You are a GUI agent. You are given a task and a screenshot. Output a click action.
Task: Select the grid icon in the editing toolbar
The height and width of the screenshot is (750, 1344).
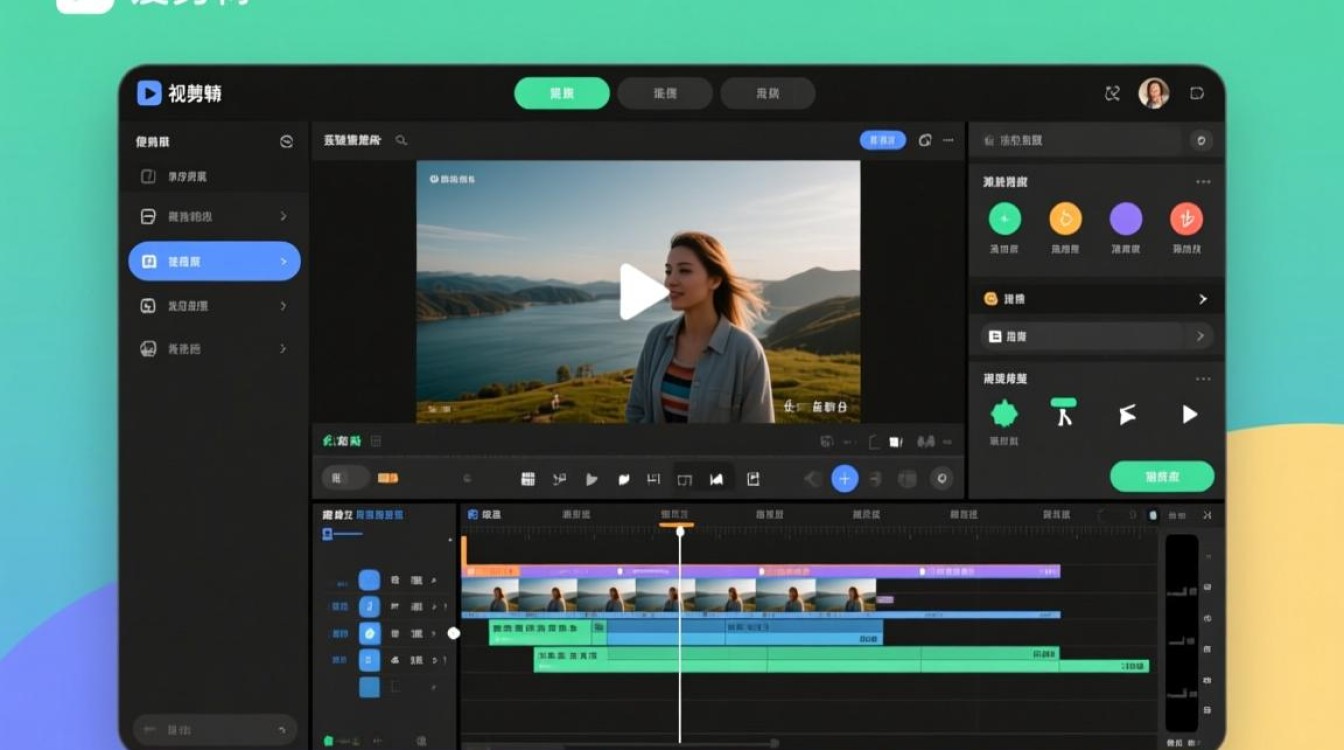pos(528,479)
